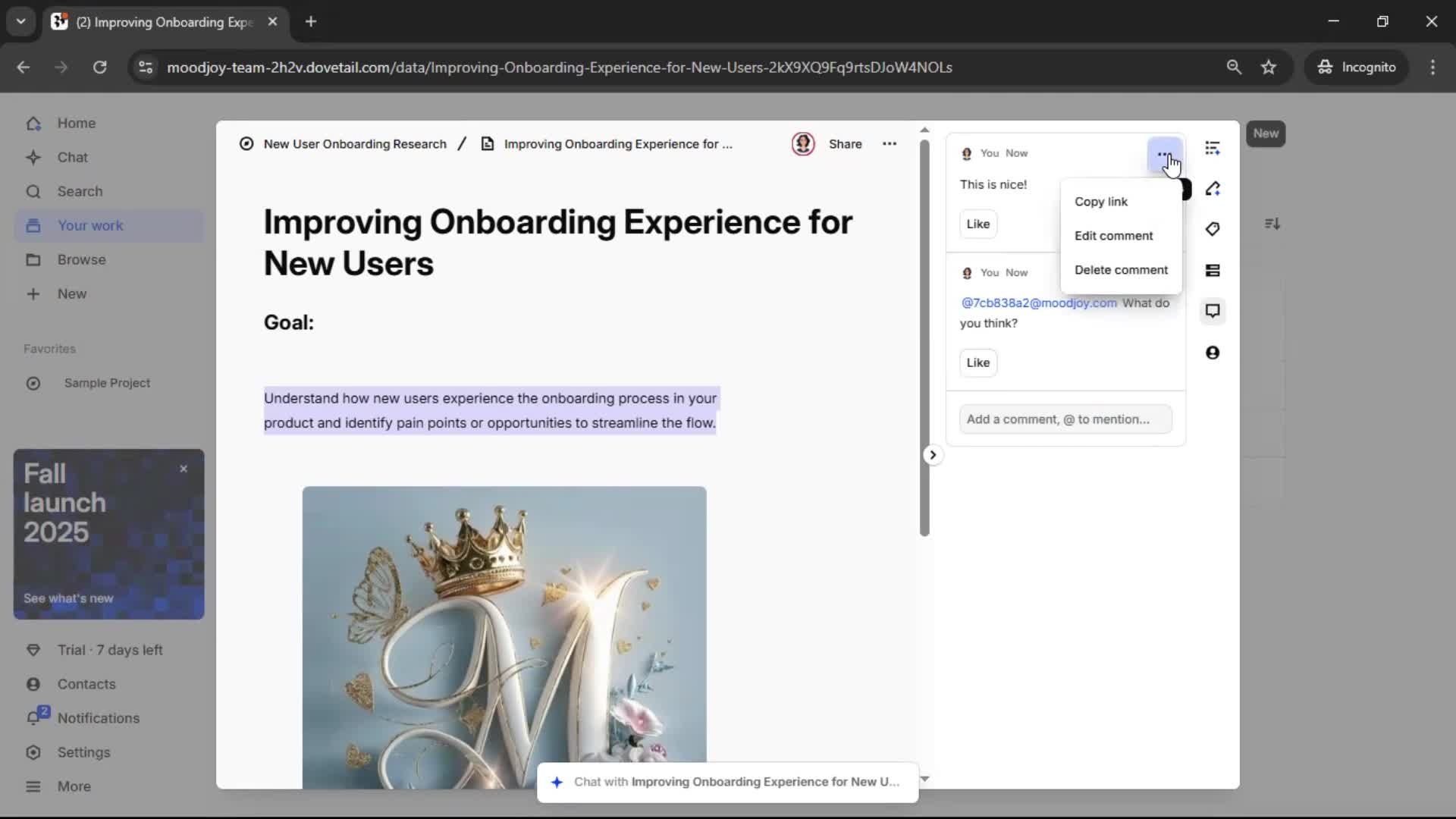Click the sort icon beside the panel

[x=1272, y=224]
